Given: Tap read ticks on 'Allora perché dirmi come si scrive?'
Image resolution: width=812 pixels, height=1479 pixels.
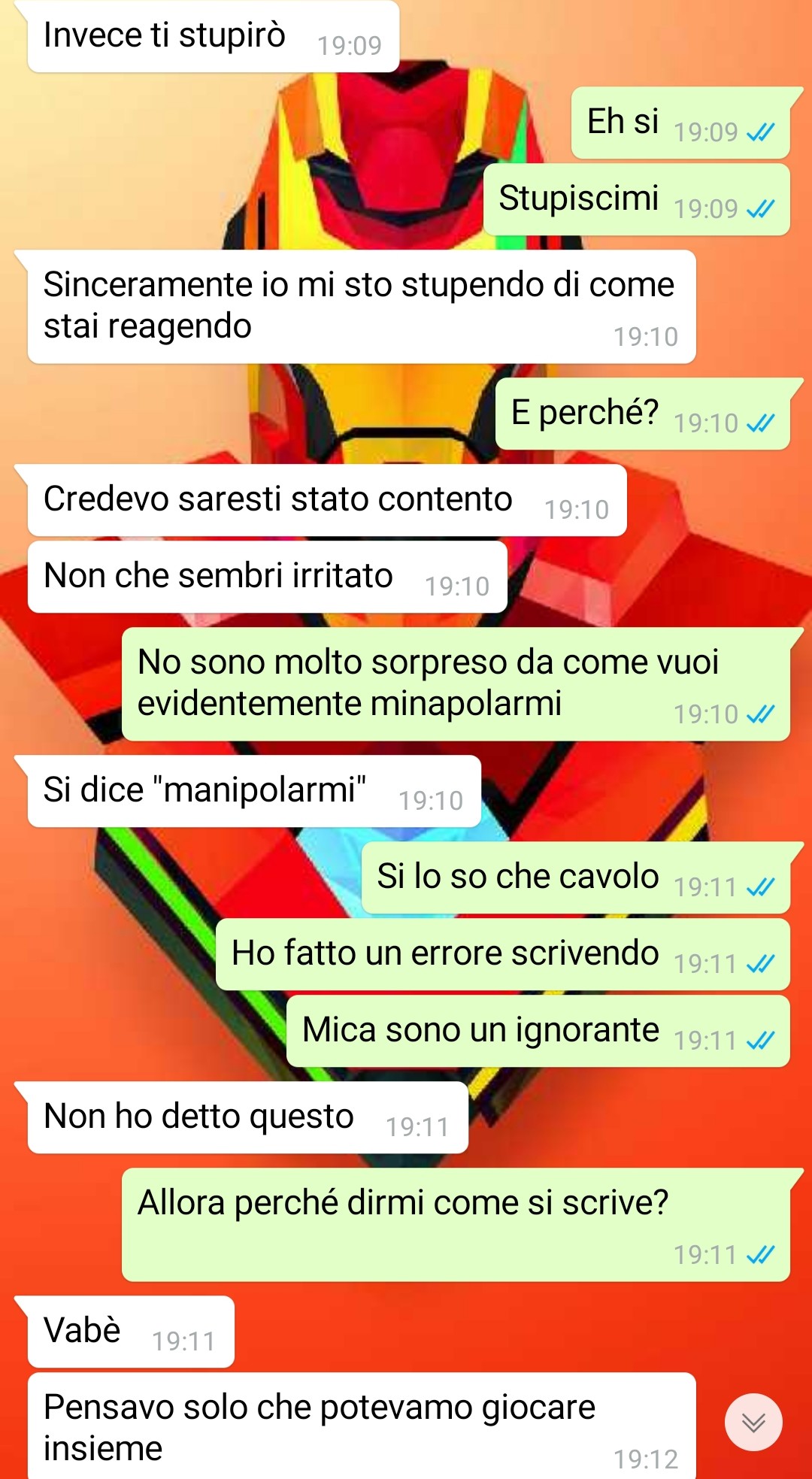Looking at the screenshot, I should coord(760,1255).
